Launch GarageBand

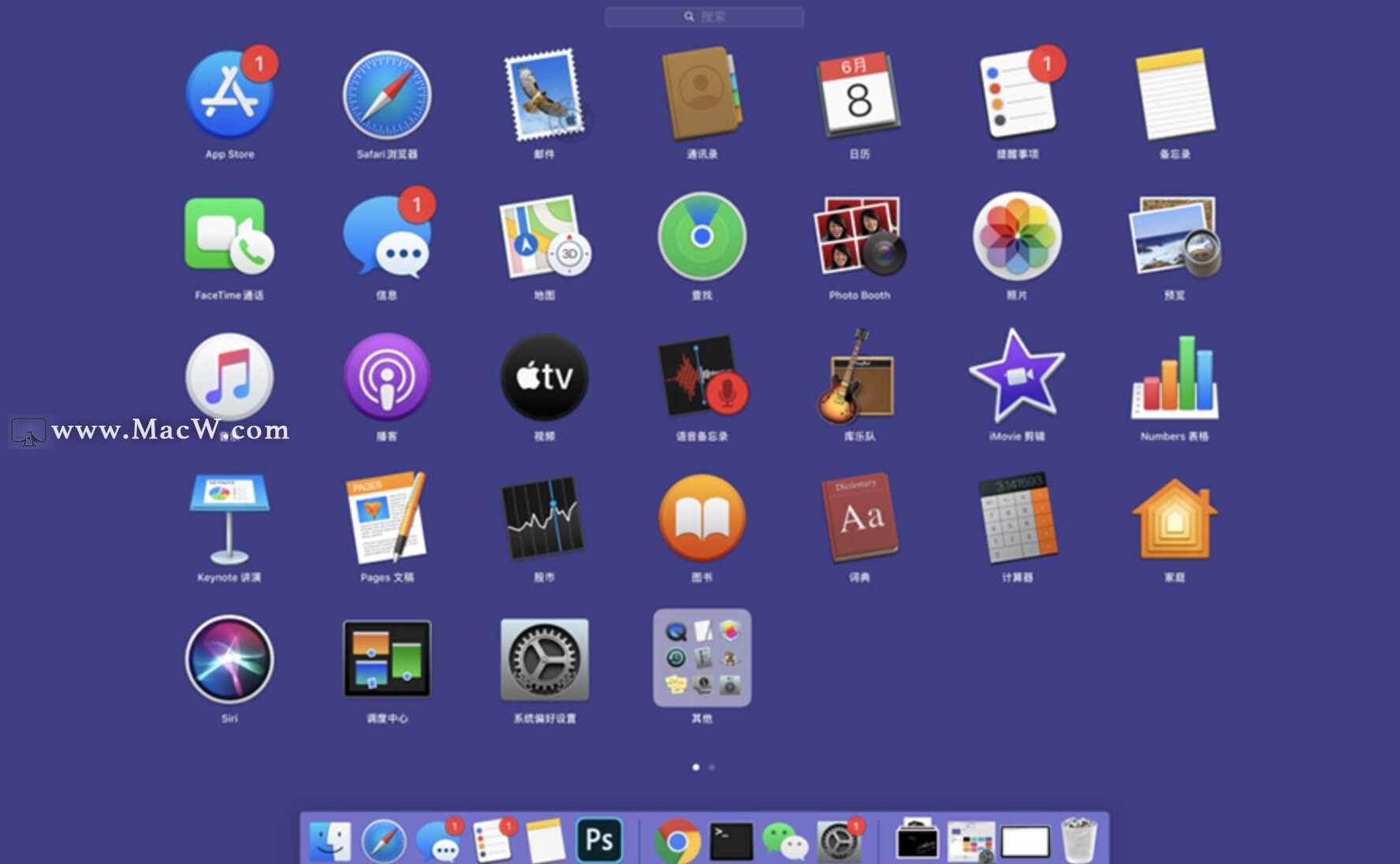[857, 377]
